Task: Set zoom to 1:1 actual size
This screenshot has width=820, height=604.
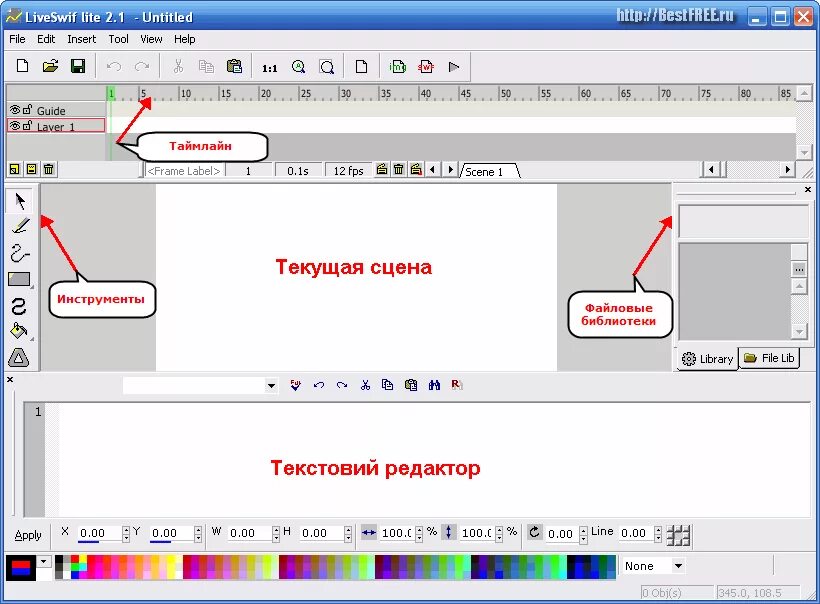Action: coord(270,68)
